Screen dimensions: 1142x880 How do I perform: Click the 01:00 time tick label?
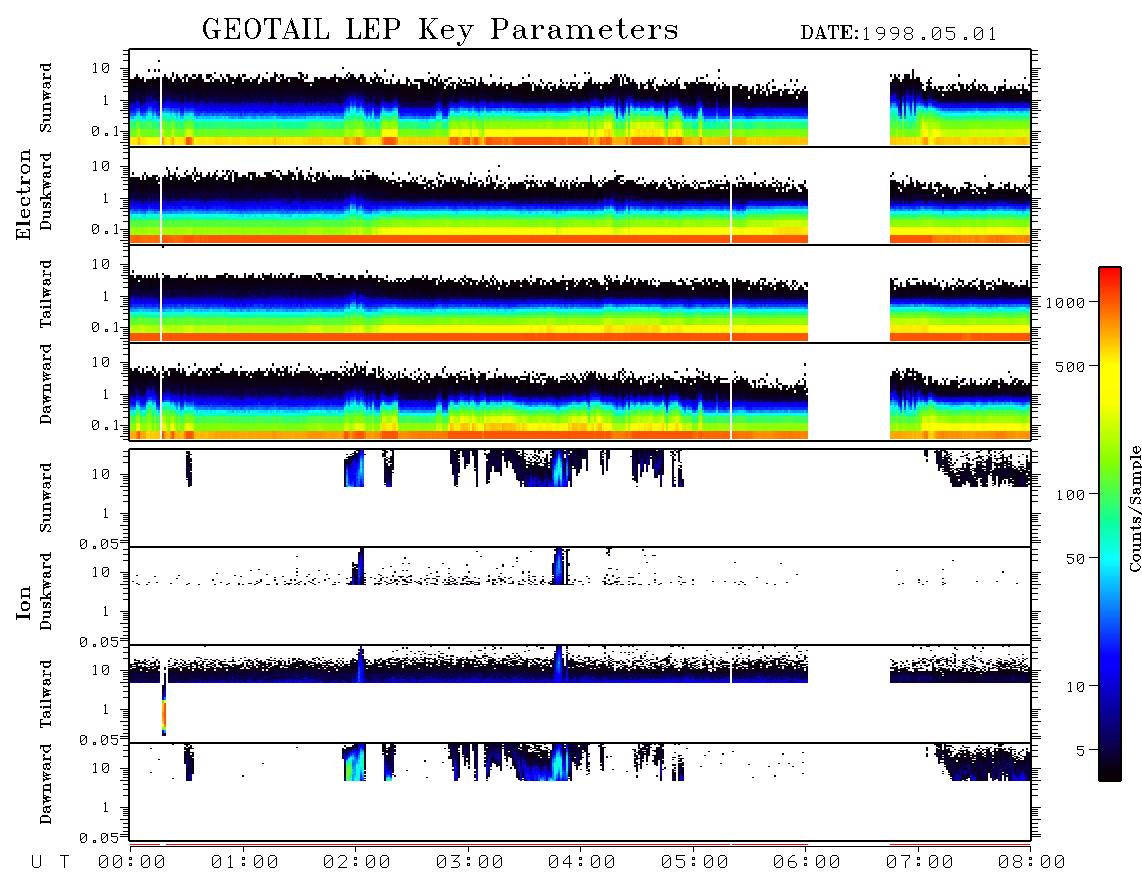coord(245,863)
